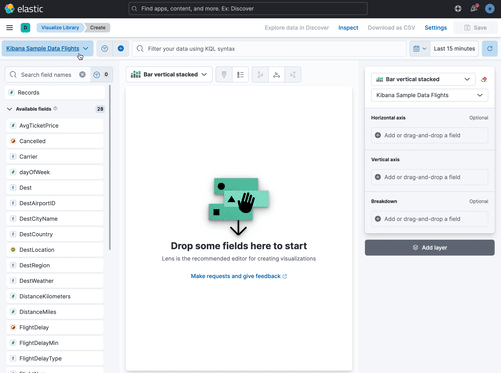Open the hamburger navigation menu
Image resolution: width=501 pixels, height=373 pixels.
[x=9, y=28]
